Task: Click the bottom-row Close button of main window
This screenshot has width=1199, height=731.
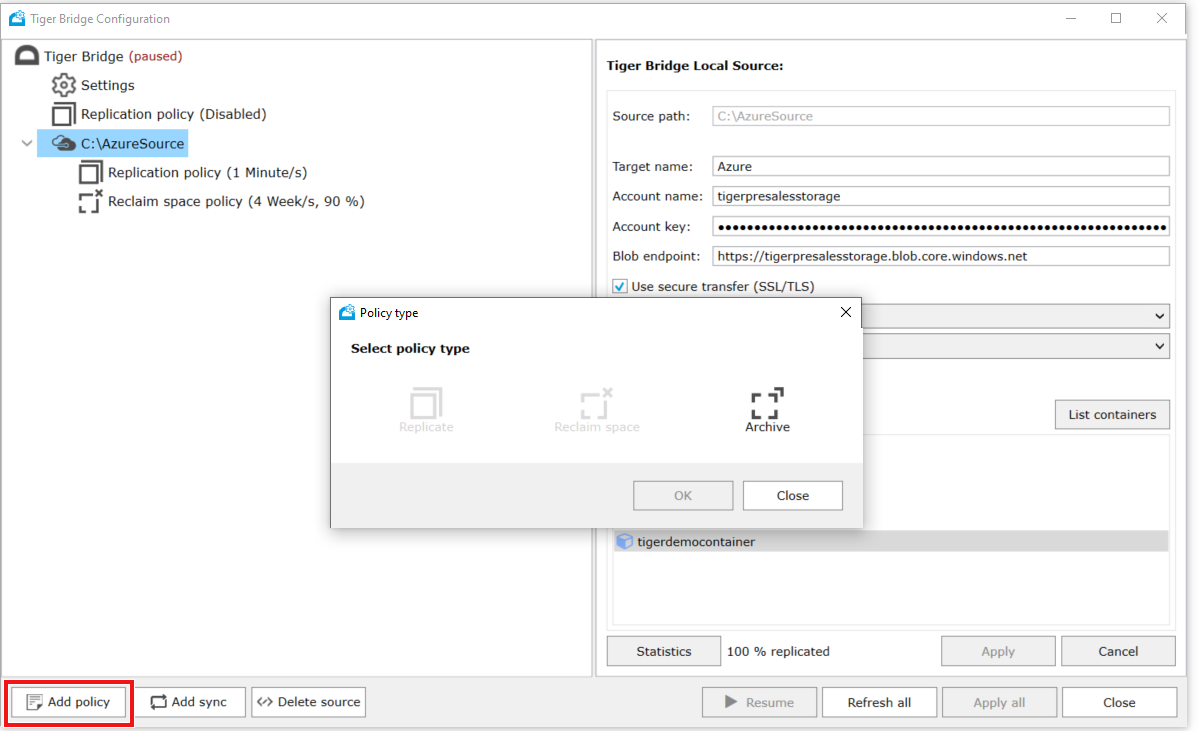Action: pyautogui.click(x=1119, y=702)
